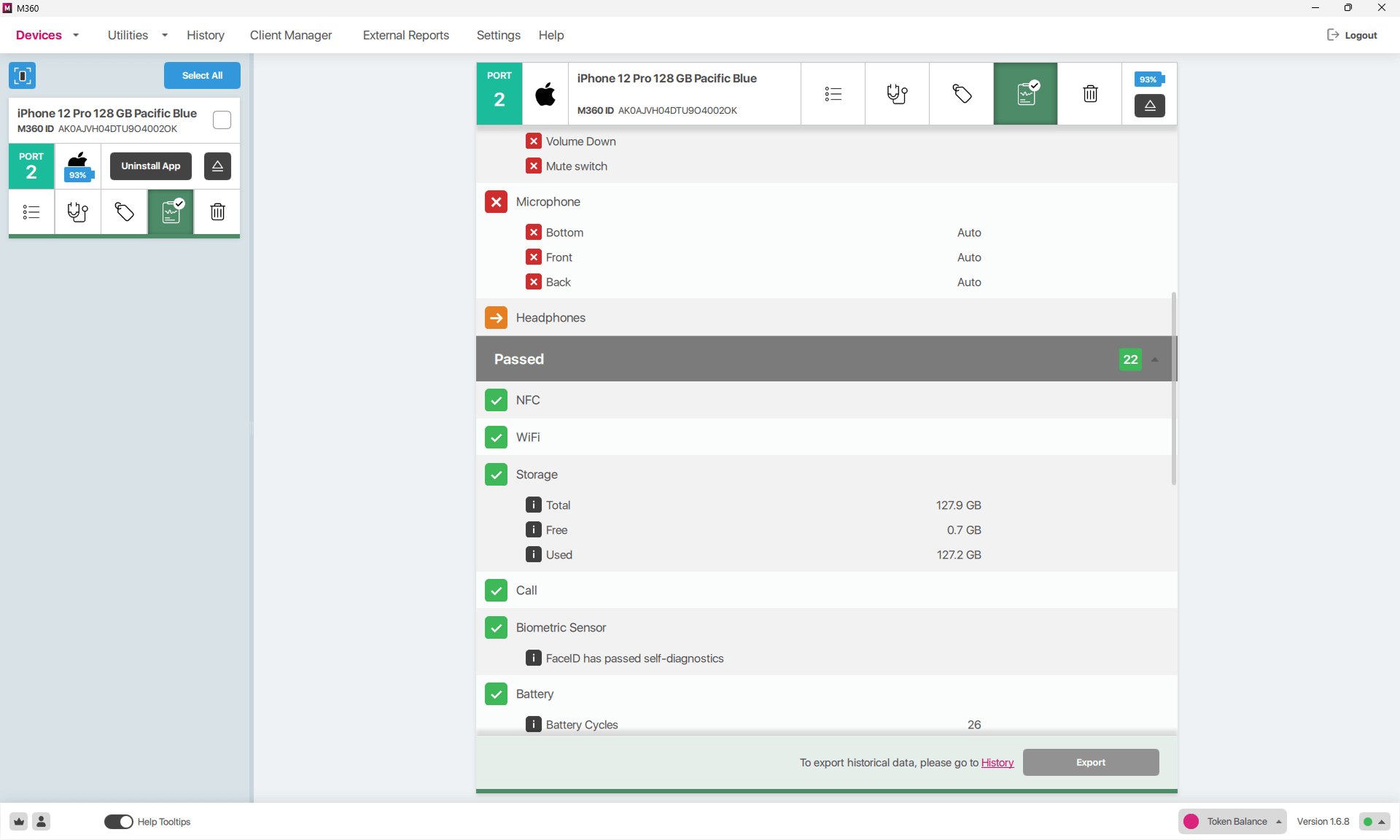Click info icon beside FaceID self-diagnostics
Viewport: 1400px width, 840px height.
click(x=534, y=658)
